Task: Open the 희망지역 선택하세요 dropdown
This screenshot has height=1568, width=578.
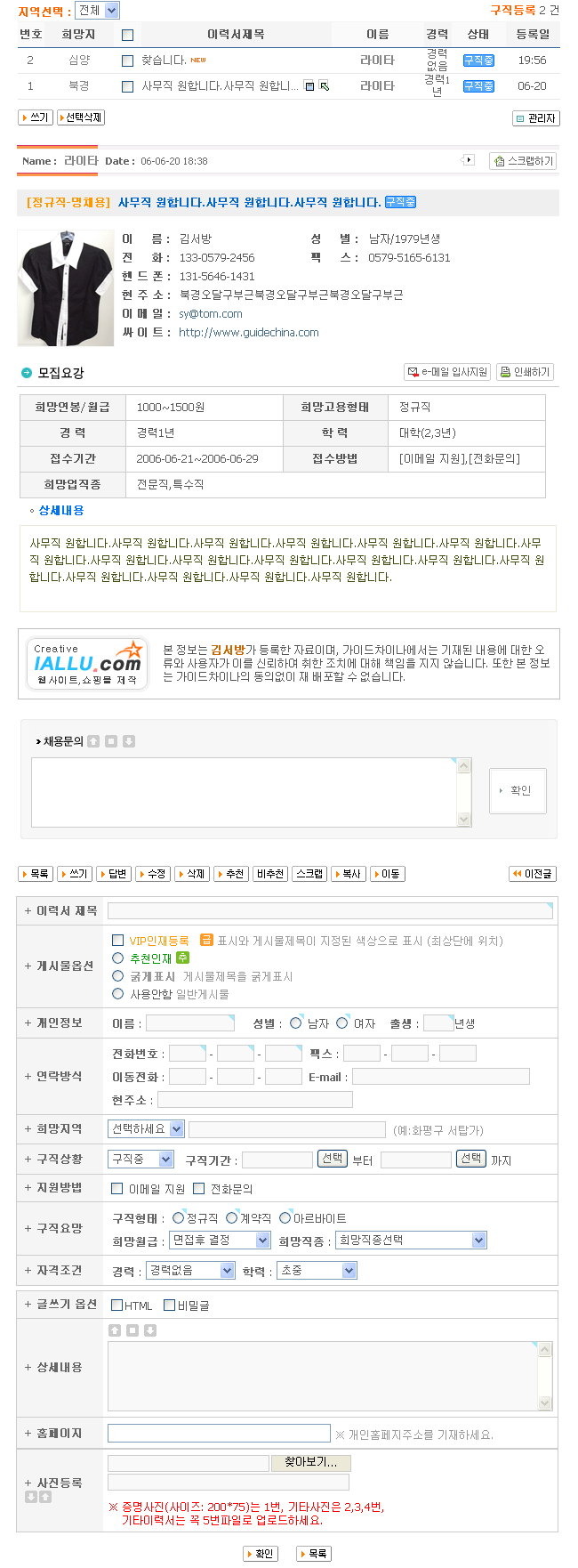Action: click(x=146, y=1129)
